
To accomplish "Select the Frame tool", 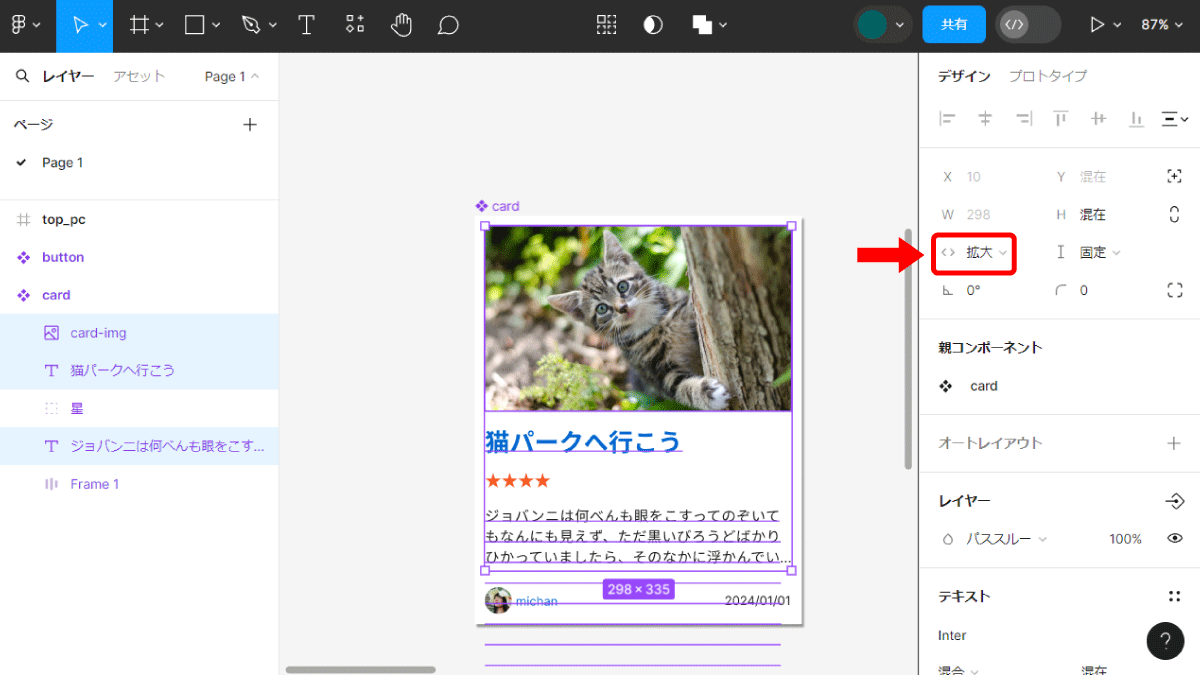I will tap(139, 25).
